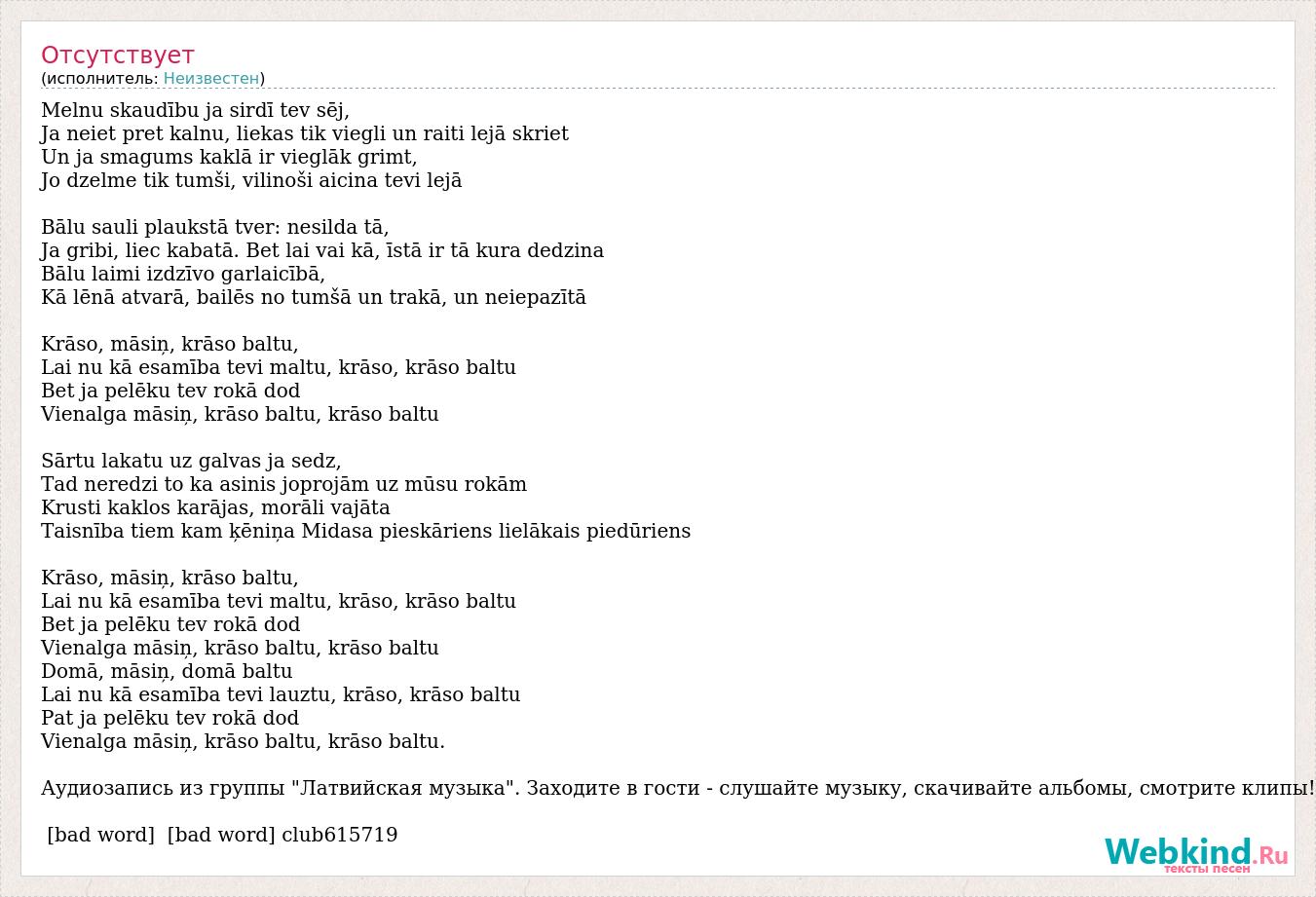Click the line 'Krusti kaklos karājas, morāli vajāta'

point(215,507)
